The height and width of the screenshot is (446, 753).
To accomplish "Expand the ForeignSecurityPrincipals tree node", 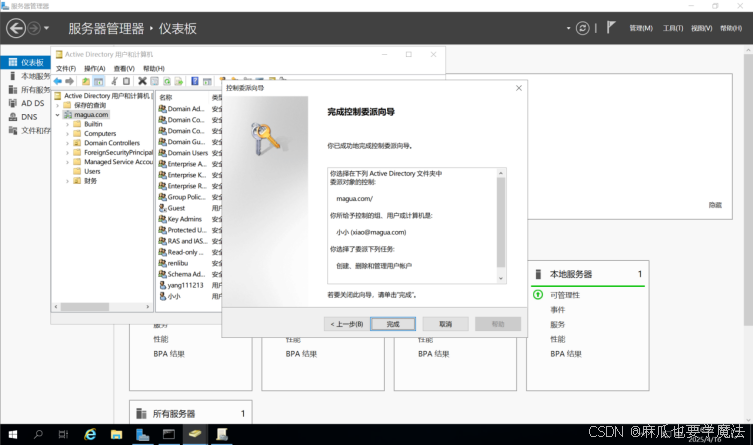I will pyautogui.click(x=68, y=153).
